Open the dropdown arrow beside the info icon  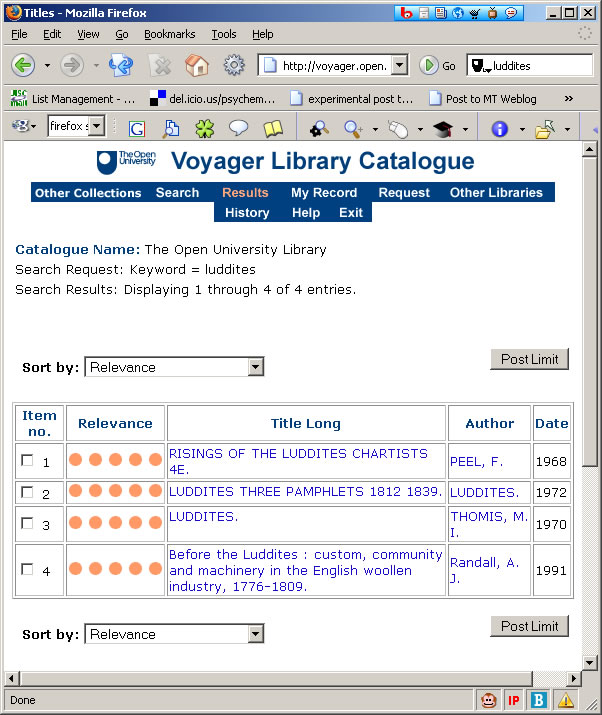(x=522, y=130)
